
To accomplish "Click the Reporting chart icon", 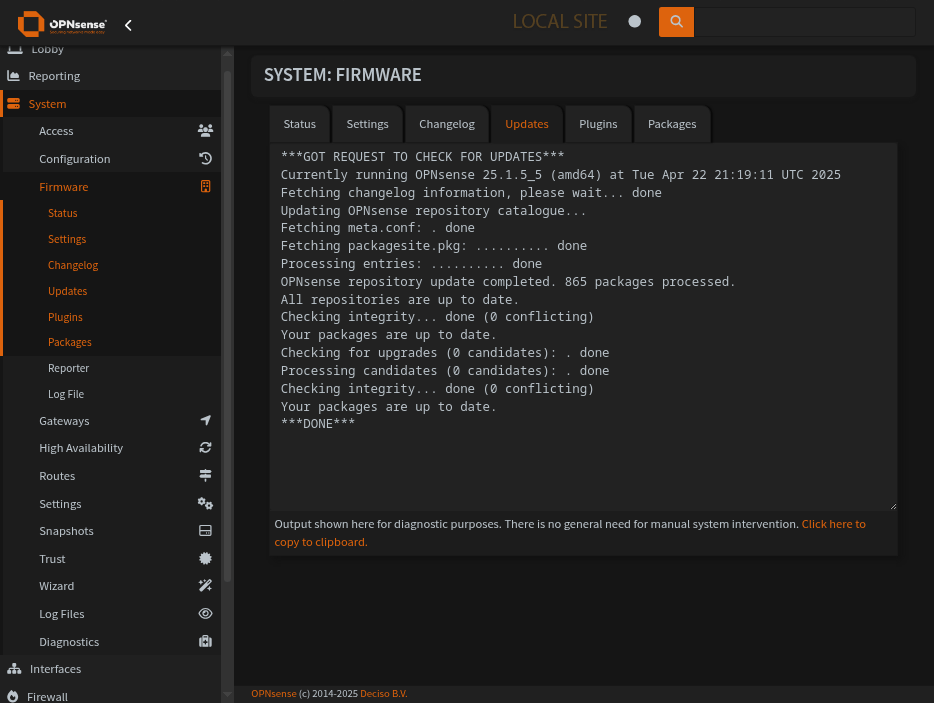I will [x=13, y=76].
